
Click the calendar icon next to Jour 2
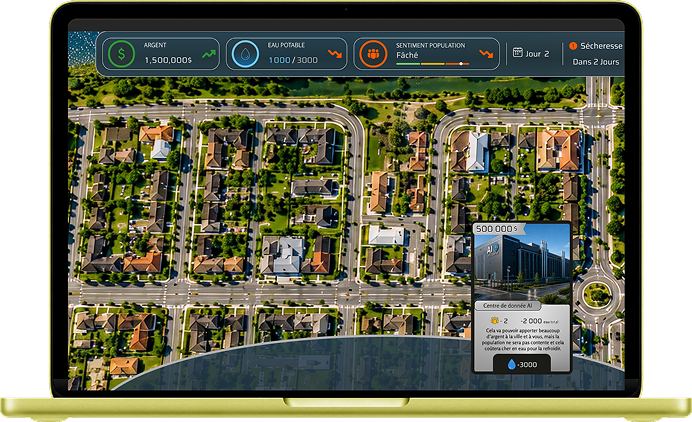pos(518,53)
